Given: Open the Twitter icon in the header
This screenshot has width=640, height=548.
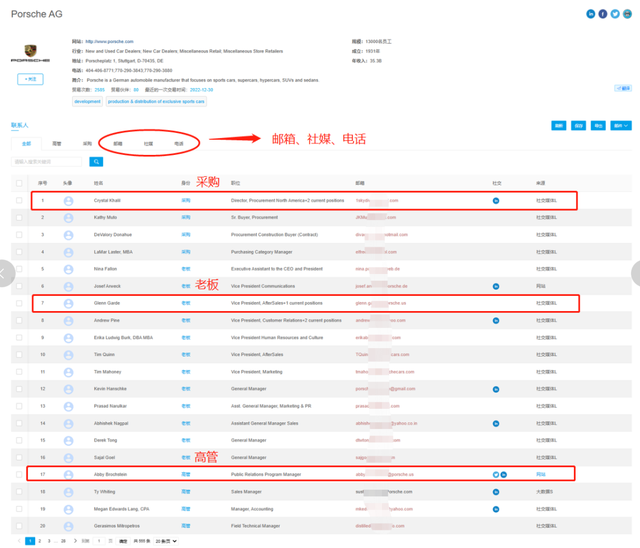Looking at the screenshot, I should [615, 14].
